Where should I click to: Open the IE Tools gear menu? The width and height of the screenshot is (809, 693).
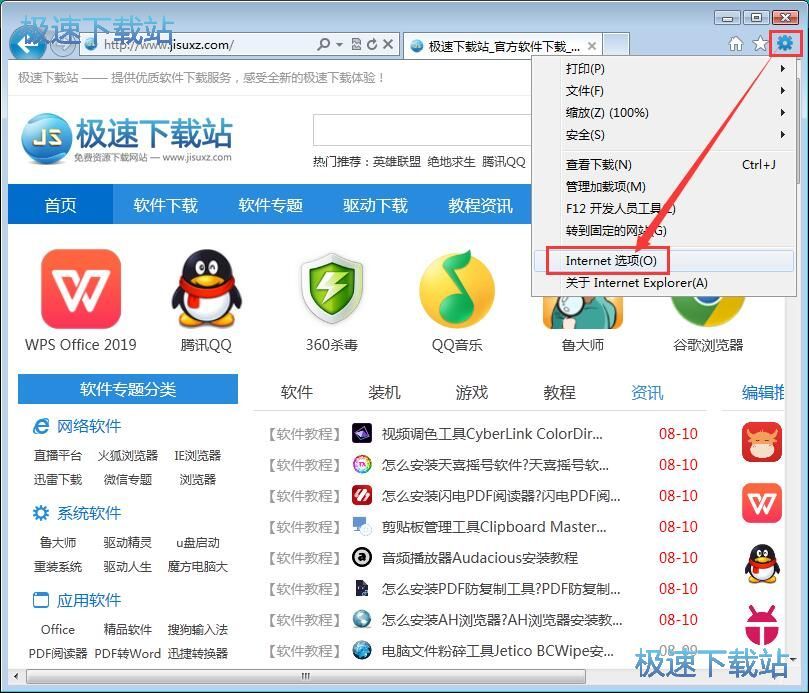click(x=785, y=43)
